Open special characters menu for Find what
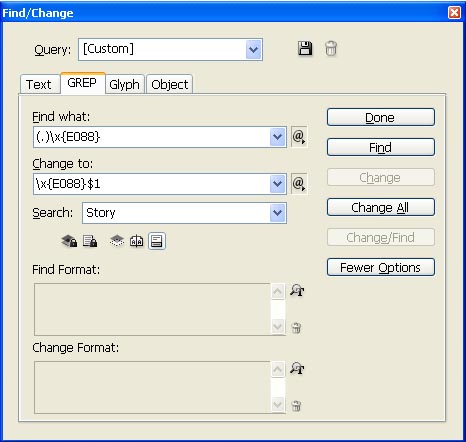Screen dimensions: 466x442 (299, 137)
